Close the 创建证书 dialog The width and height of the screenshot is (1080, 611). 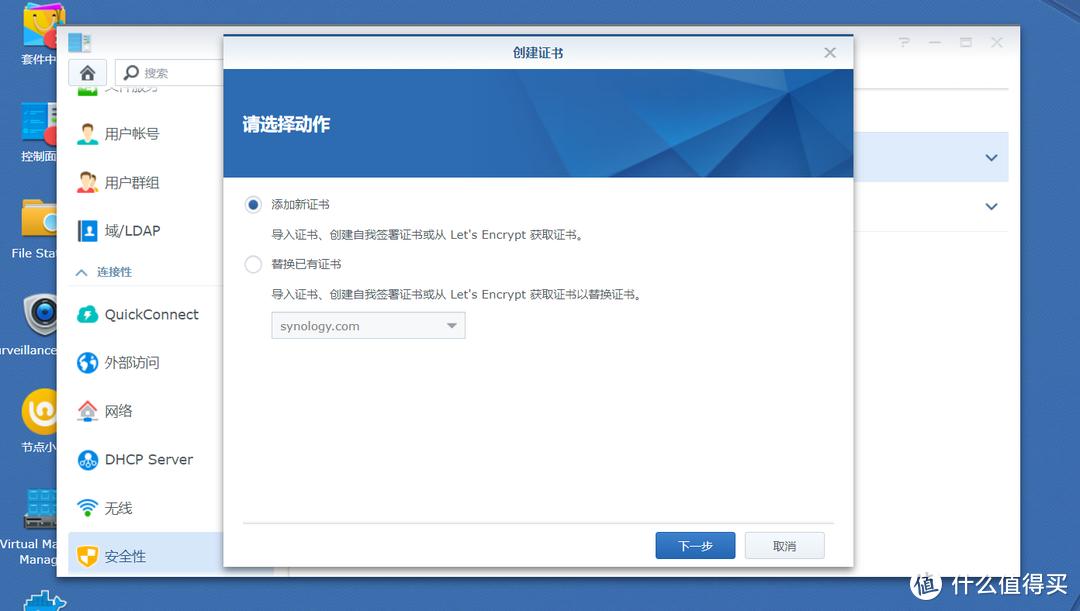tap(830, 53)
